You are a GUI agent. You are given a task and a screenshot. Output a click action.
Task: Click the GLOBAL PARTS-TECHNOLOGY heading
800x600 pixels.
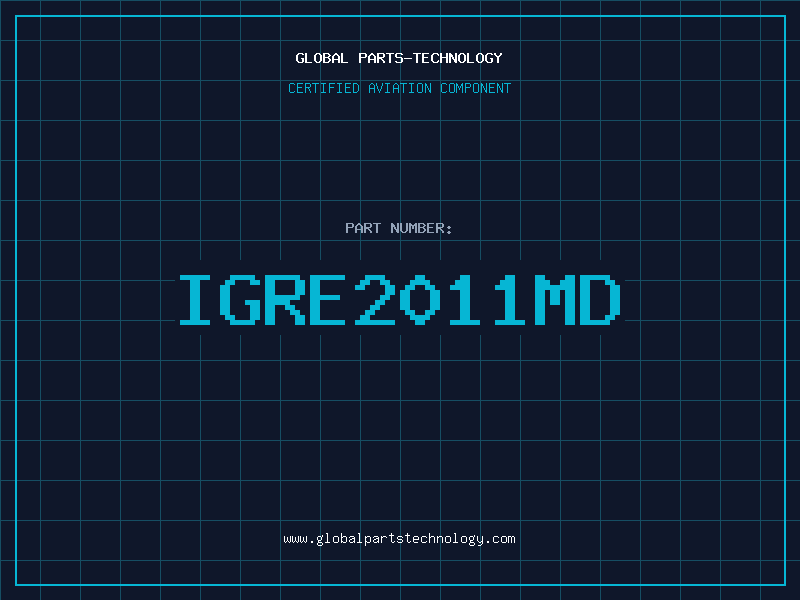click(399, 58)
